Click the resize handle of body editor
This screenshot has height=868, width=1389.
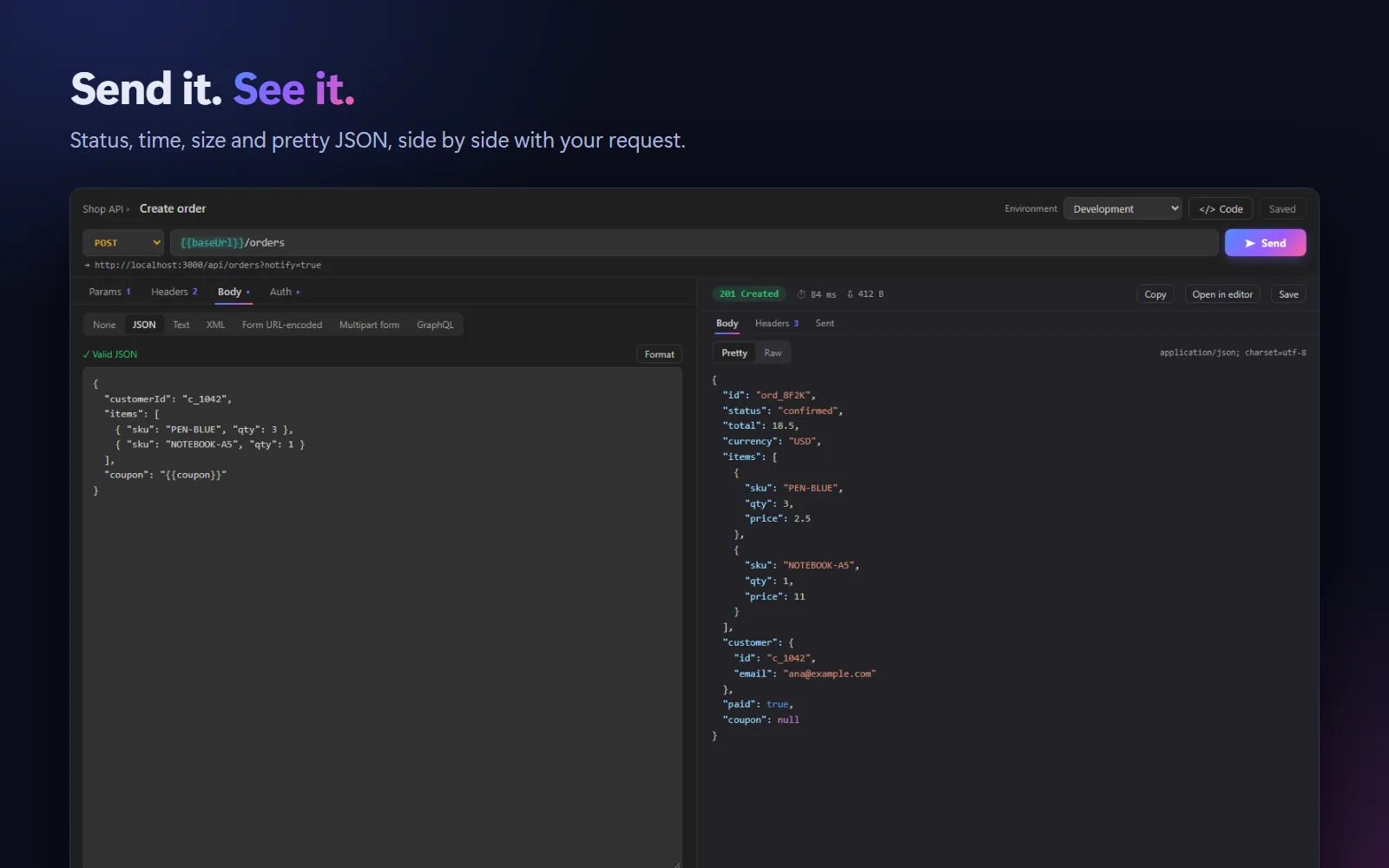pos(676,863)
